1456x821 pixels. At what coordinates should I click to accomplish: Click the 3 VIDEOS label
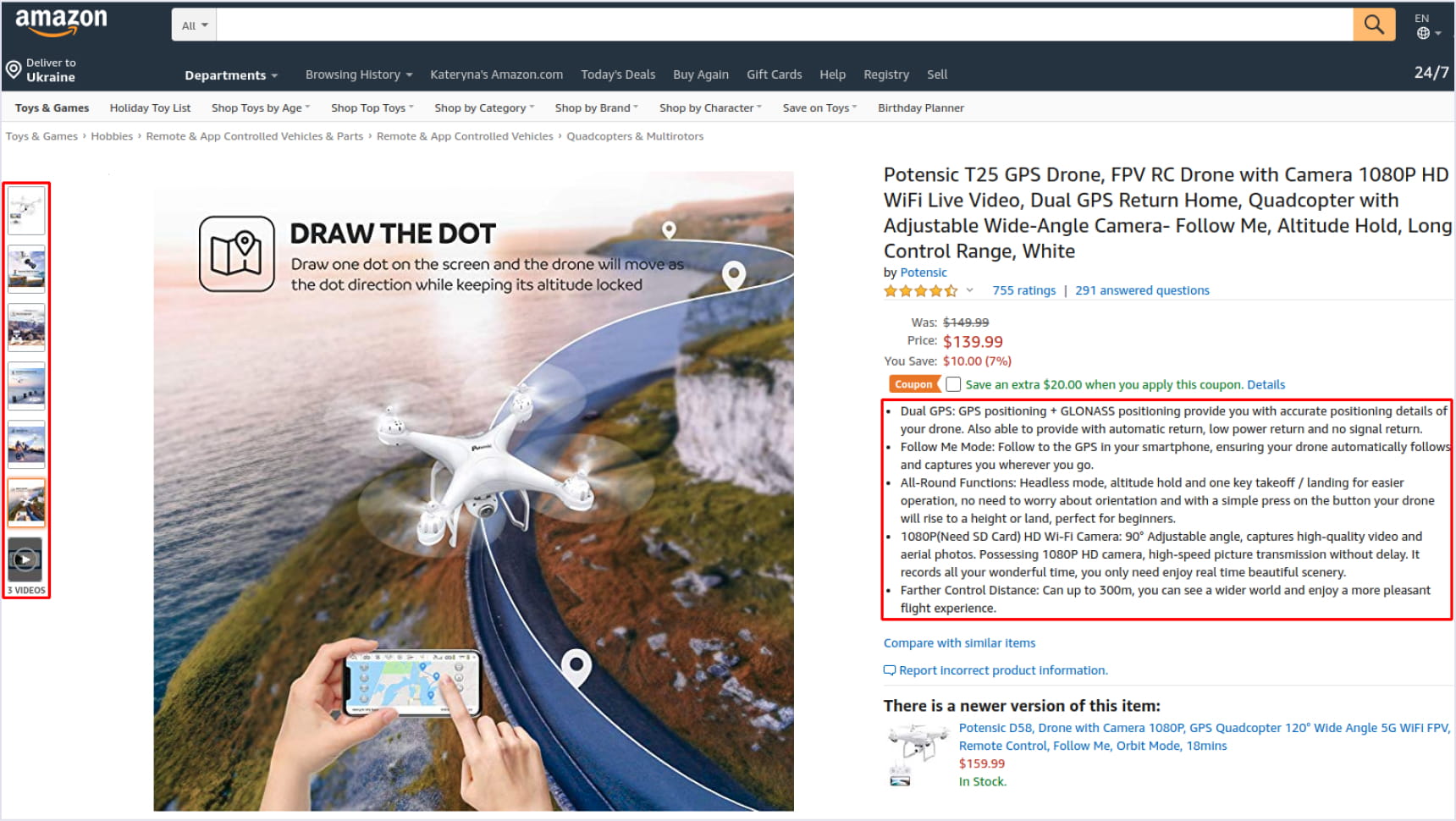coord(26,591)
